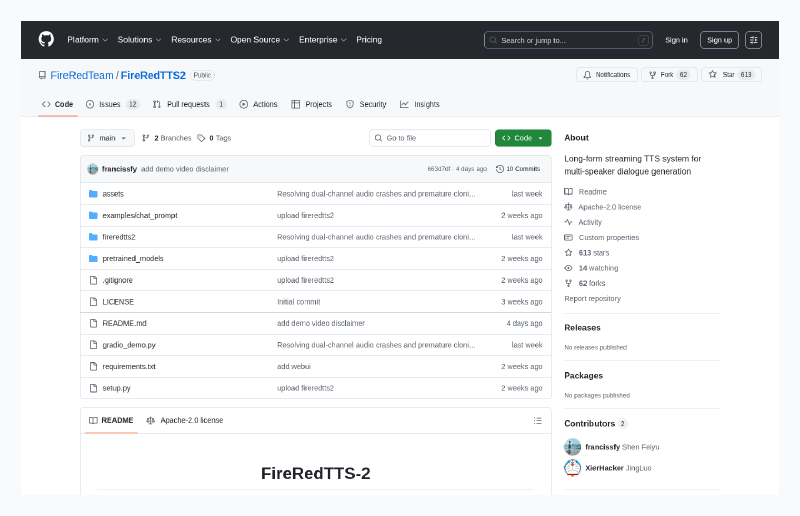Screen dimensions: 800x516
Task: Click the assets folder icon
Action: 93,193
